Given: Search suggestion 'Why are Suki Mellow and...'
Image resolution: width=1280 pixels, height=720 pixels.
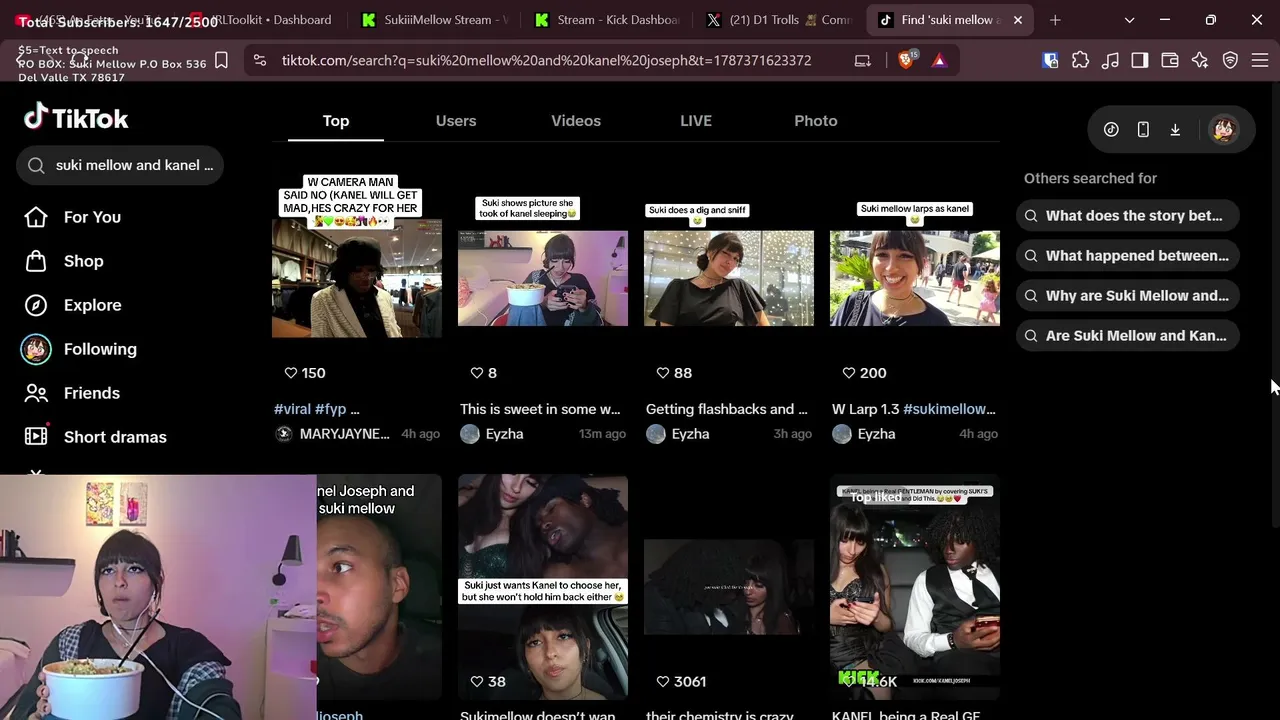Looking at the screenshot, I should (1128, 296).
